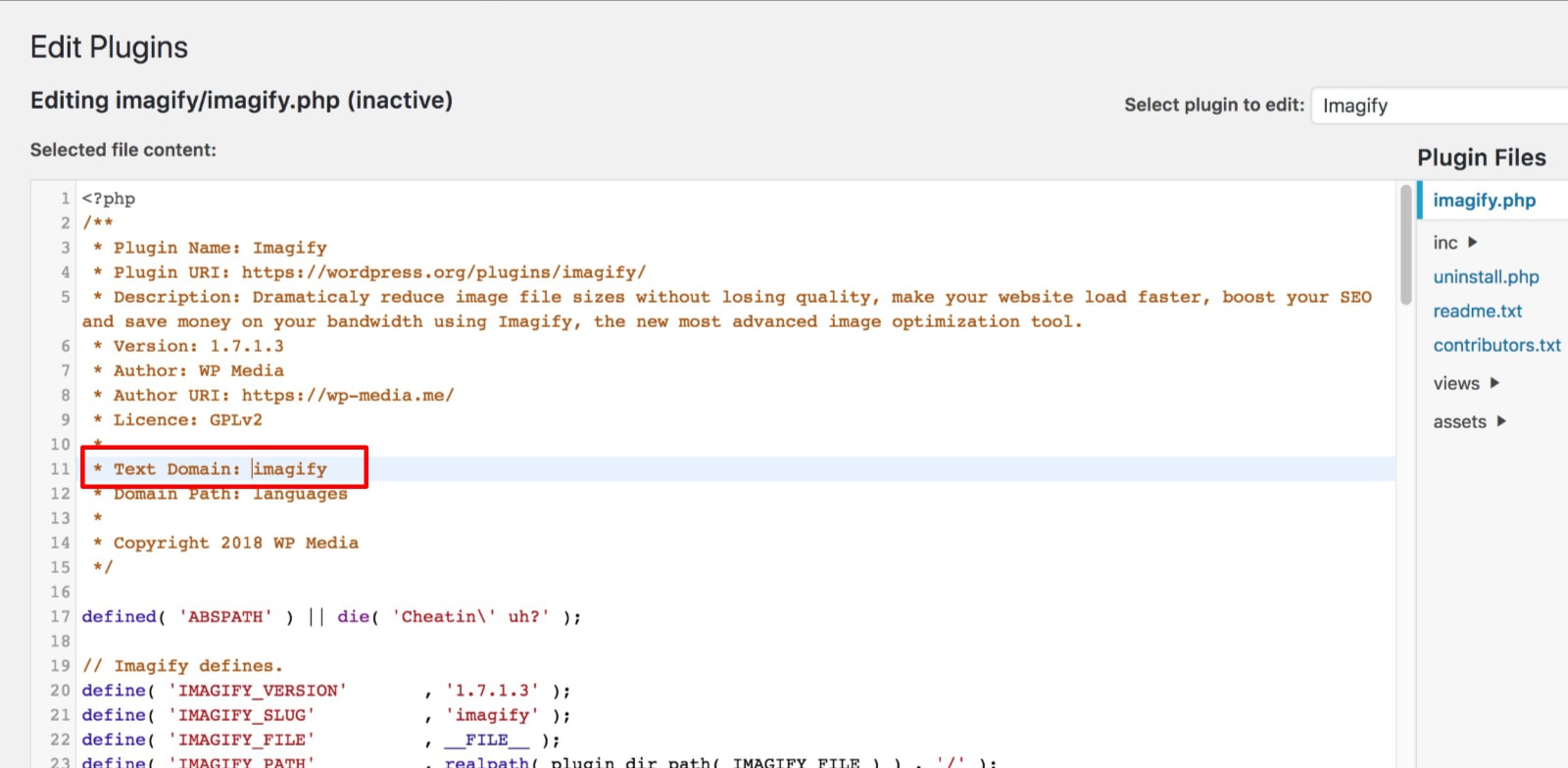Click the 'IMAGIFY_VERSION' define statement
The width and height of the screenshot is (1568, 768).
tap(257, 691)
